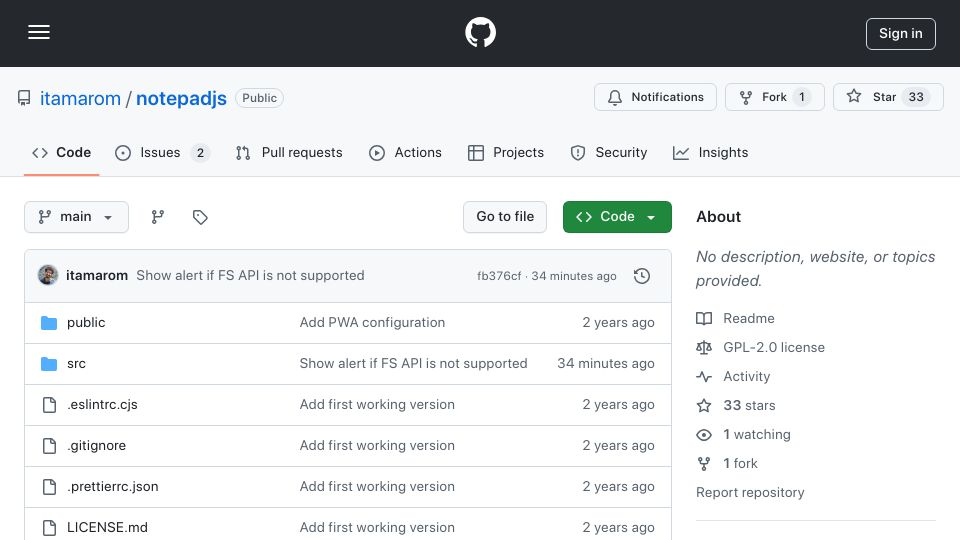Click the .eslintrc.cjs file icon
The image size is (960, 540).
point(49,405)
